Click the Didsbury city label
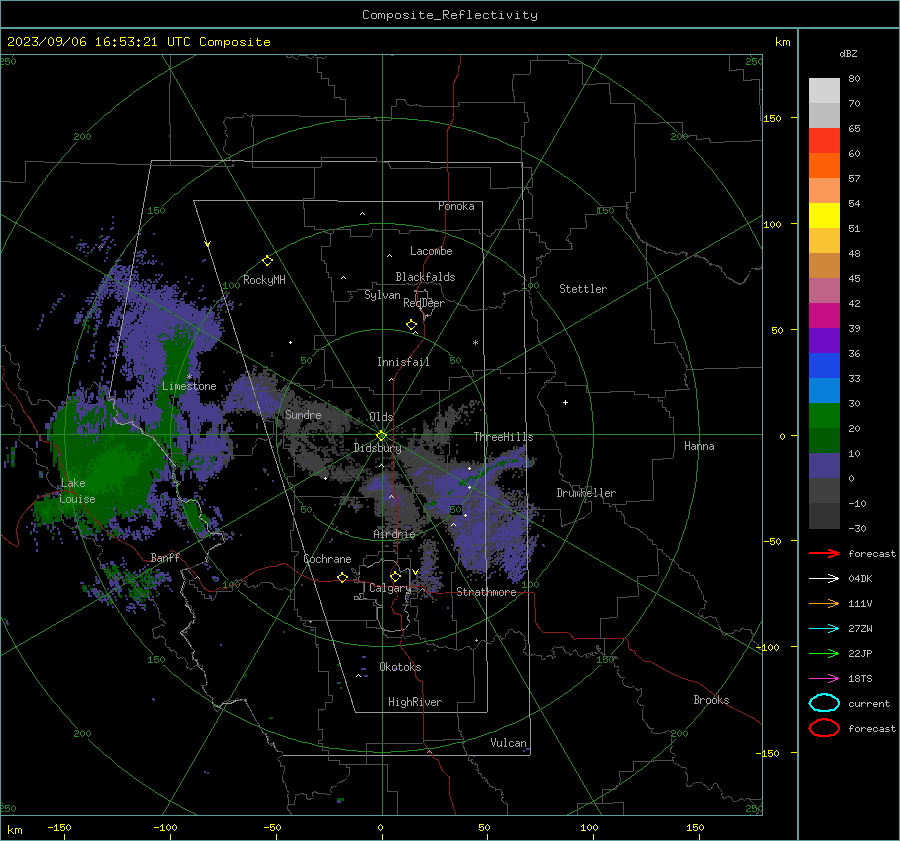 [377, 448]
